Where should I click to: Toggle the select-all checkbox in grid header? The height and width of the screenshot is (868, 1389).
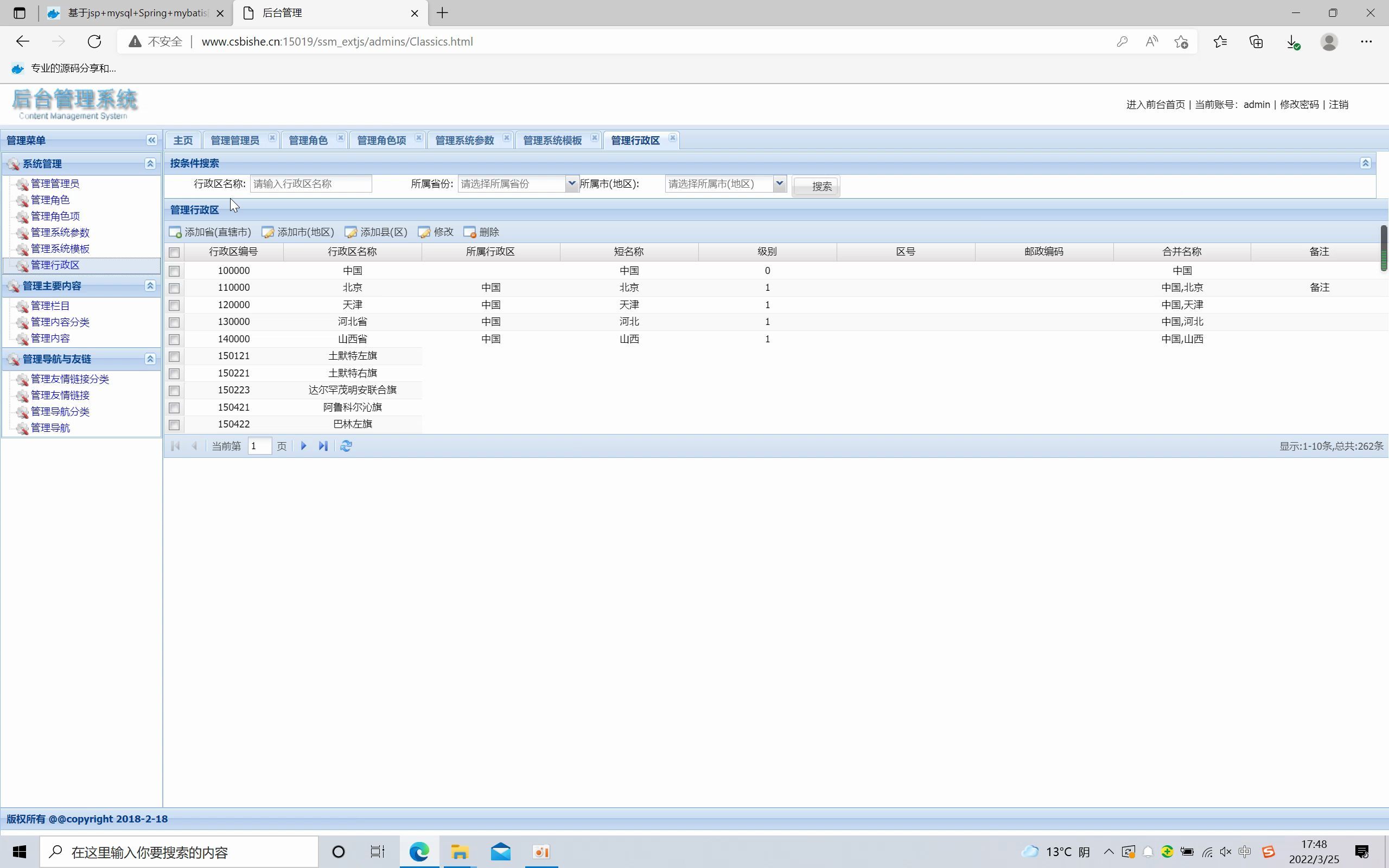pyautogui.click(x=175, y=253)
